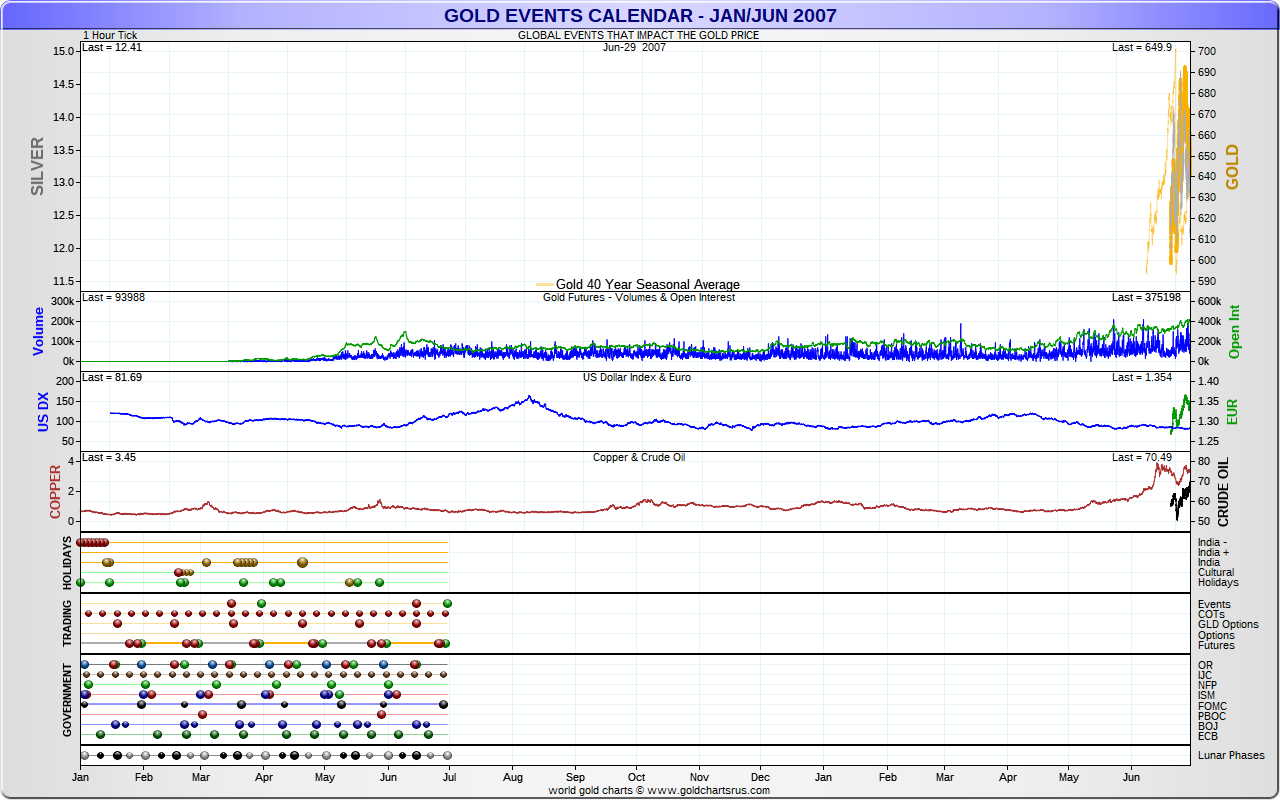Click the GLD Options row label
Viewport: 1280px width, 800px height.
1228,624
